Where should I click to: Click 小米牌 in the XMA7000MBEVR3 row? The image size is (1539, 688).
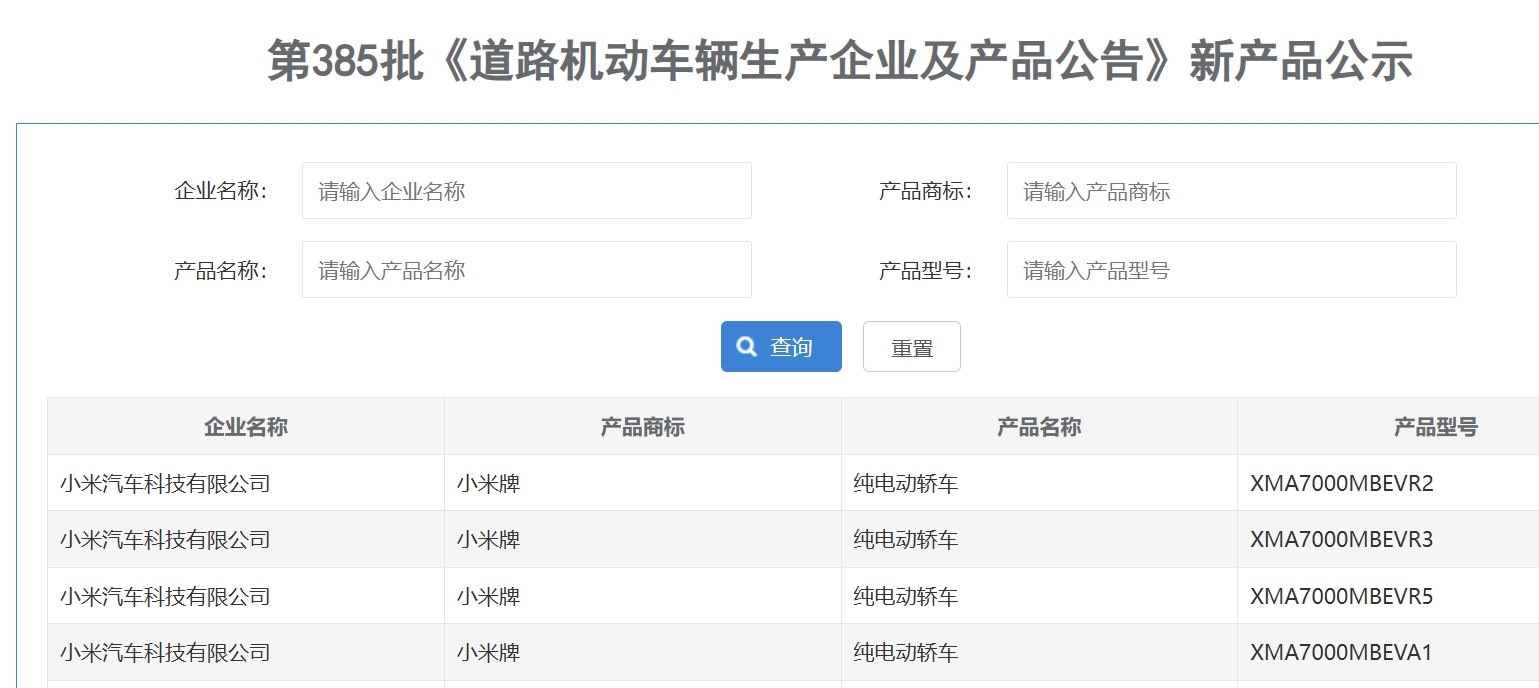tap(489, 540)
